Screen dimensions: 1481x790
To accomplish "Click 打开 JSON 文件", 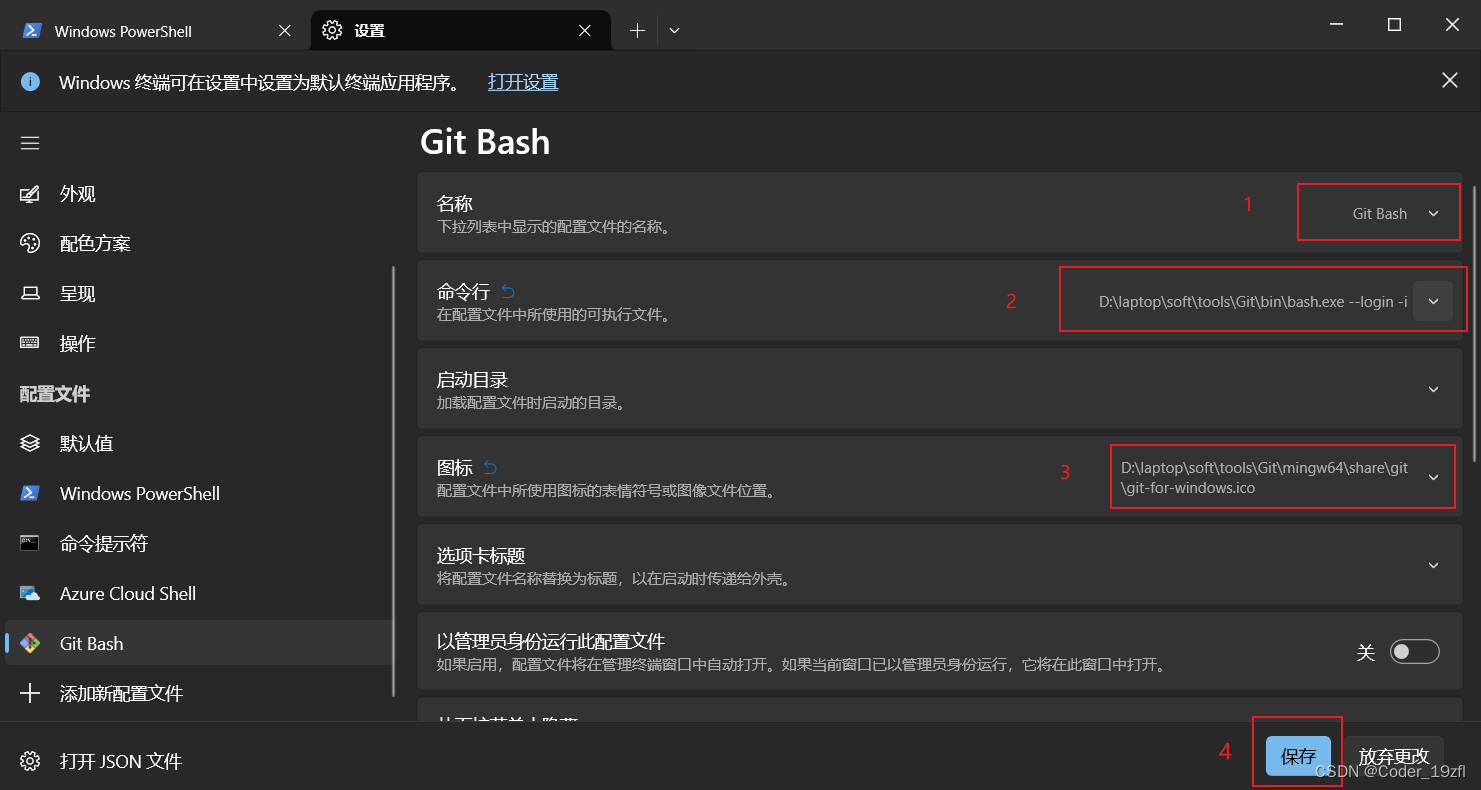I will tap(198, 761).
